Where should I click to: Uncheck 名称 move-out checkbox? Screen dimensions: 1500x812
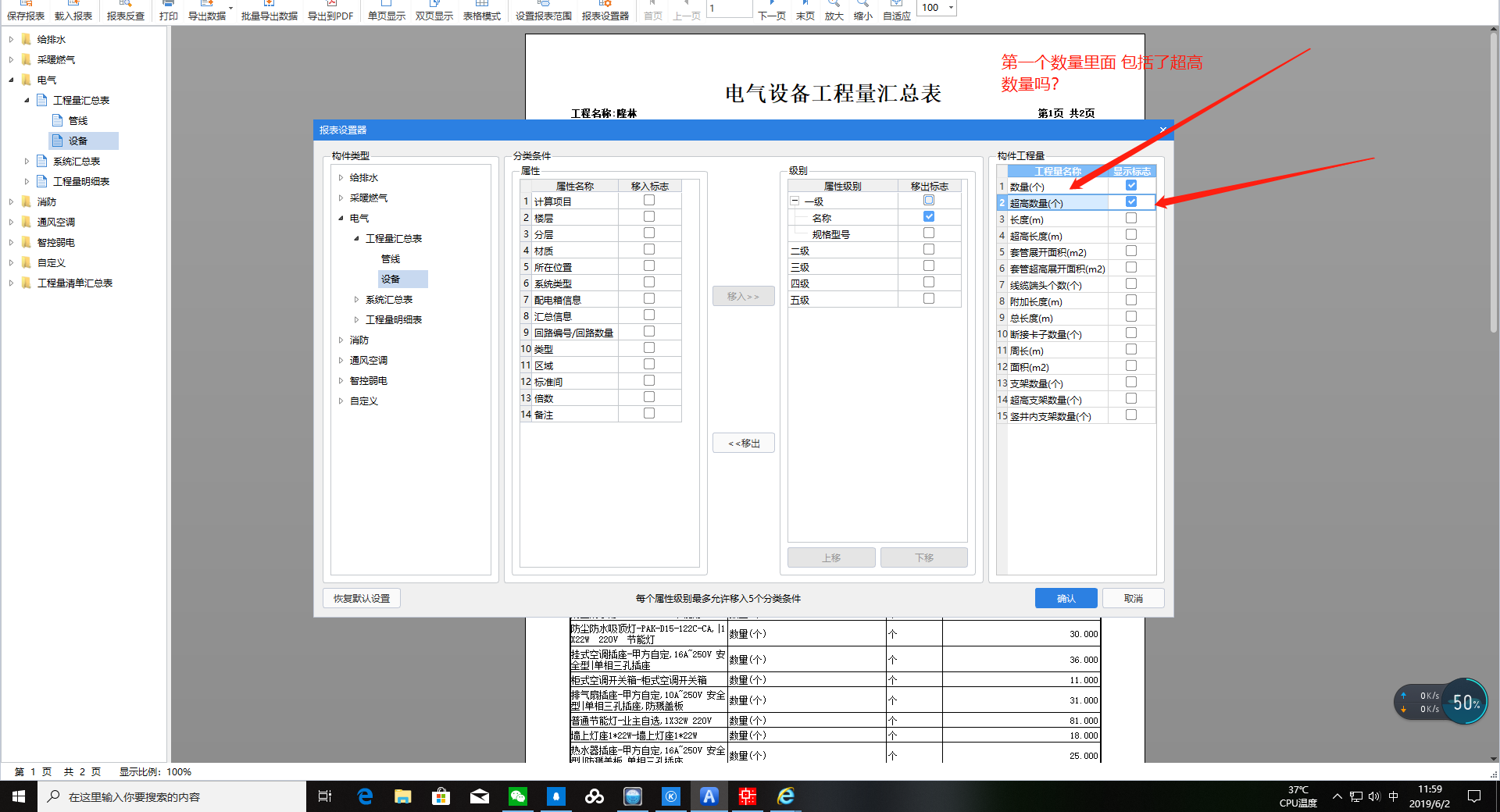[x=929, y=217]
